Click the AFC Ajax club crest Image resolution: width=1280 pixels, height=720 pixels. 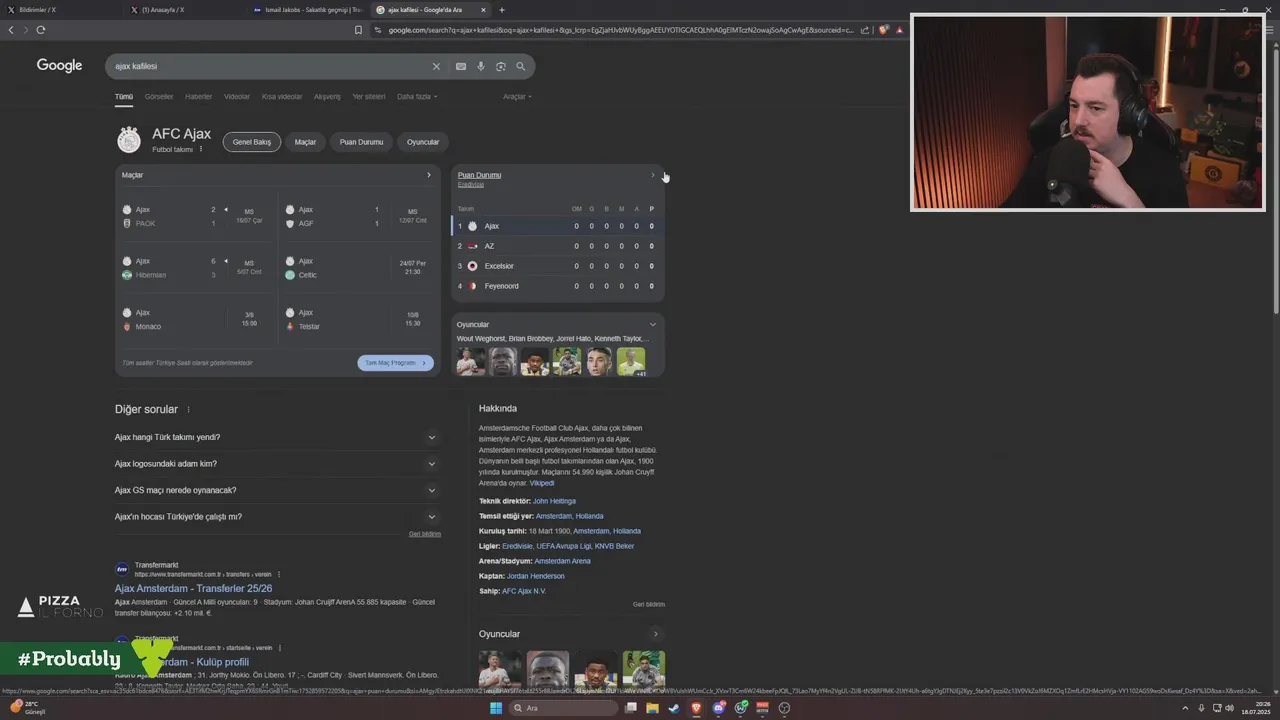[129, 140]
